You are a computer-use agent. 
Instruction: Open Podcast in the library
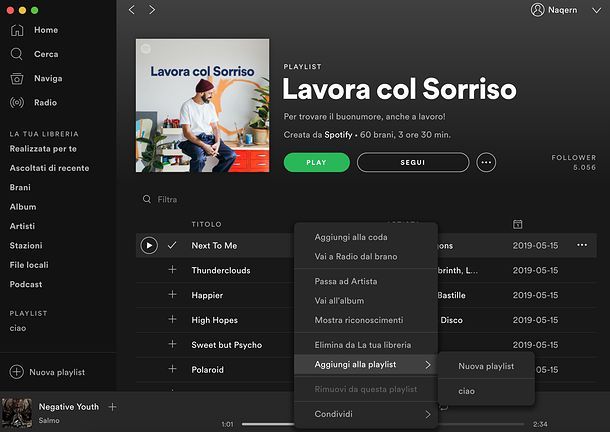26,284
